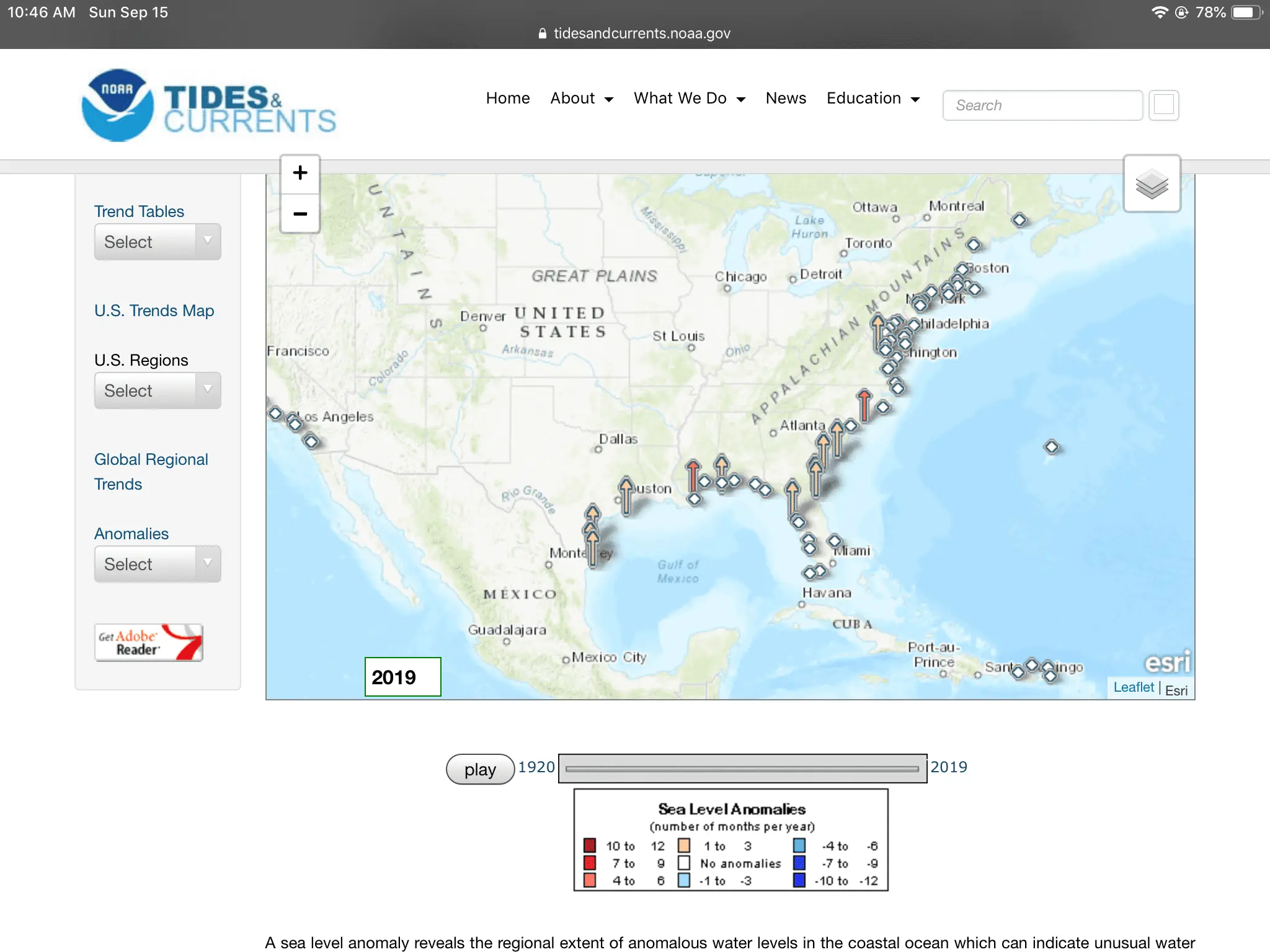Zoom out on the map
Viewport: 1270px width, 952px height.
coord(300,214)
